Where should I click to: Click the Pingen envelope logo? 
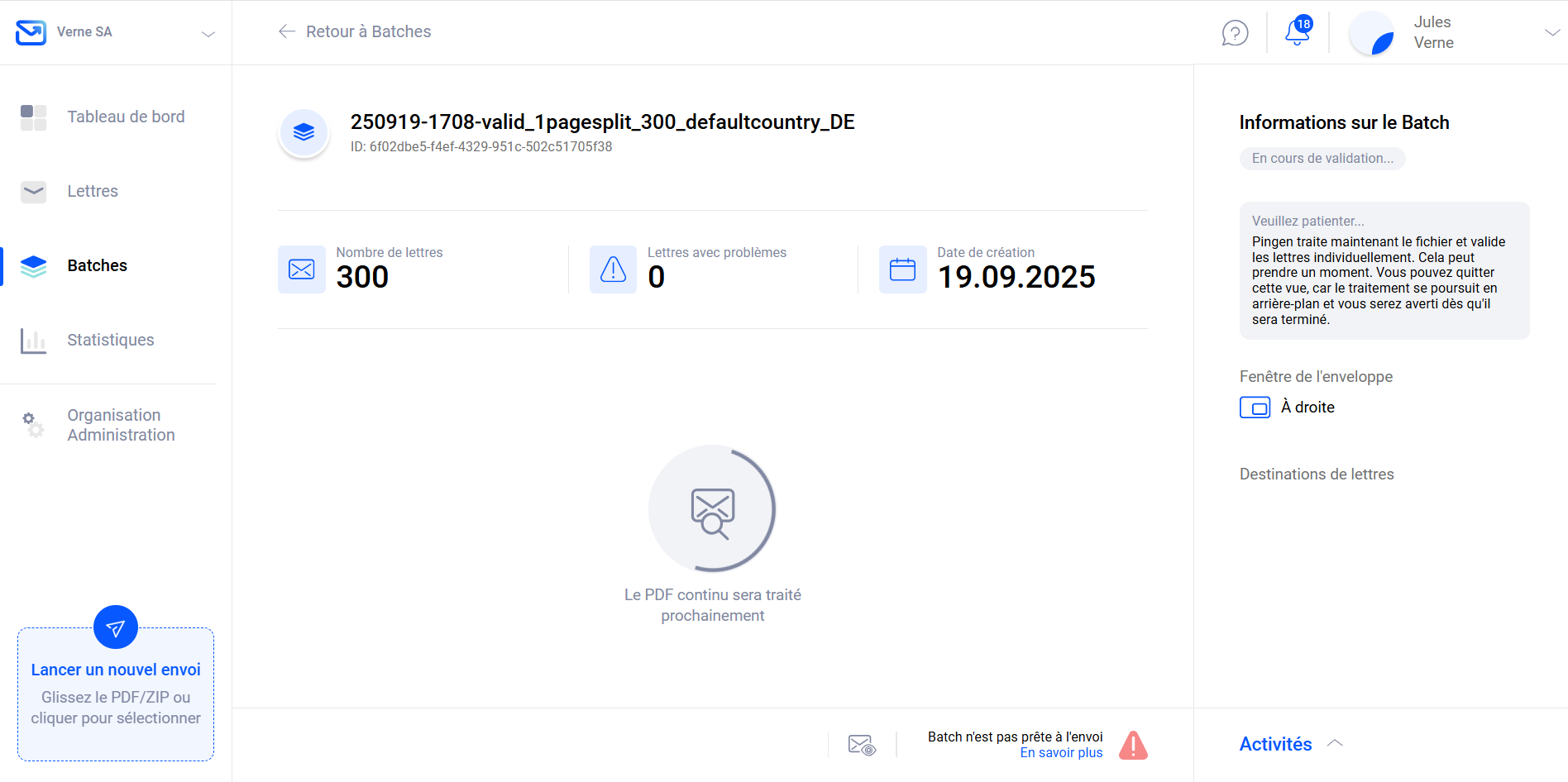(31, 32)
